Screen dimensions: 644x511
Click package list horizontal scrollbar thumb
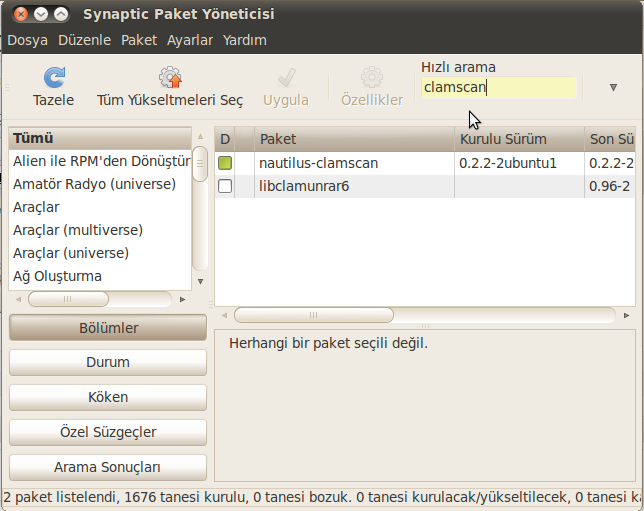tap(314, 315)
